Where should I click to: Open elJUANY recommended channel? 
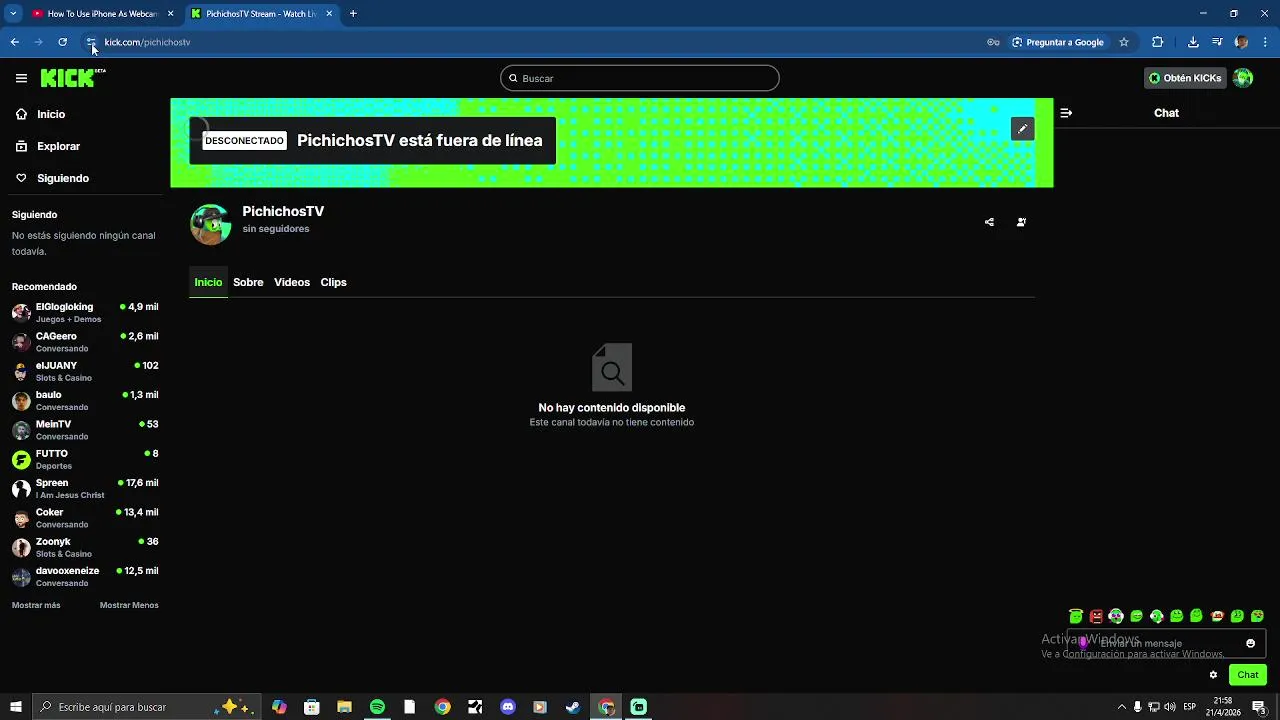click(x=85, y=371)
